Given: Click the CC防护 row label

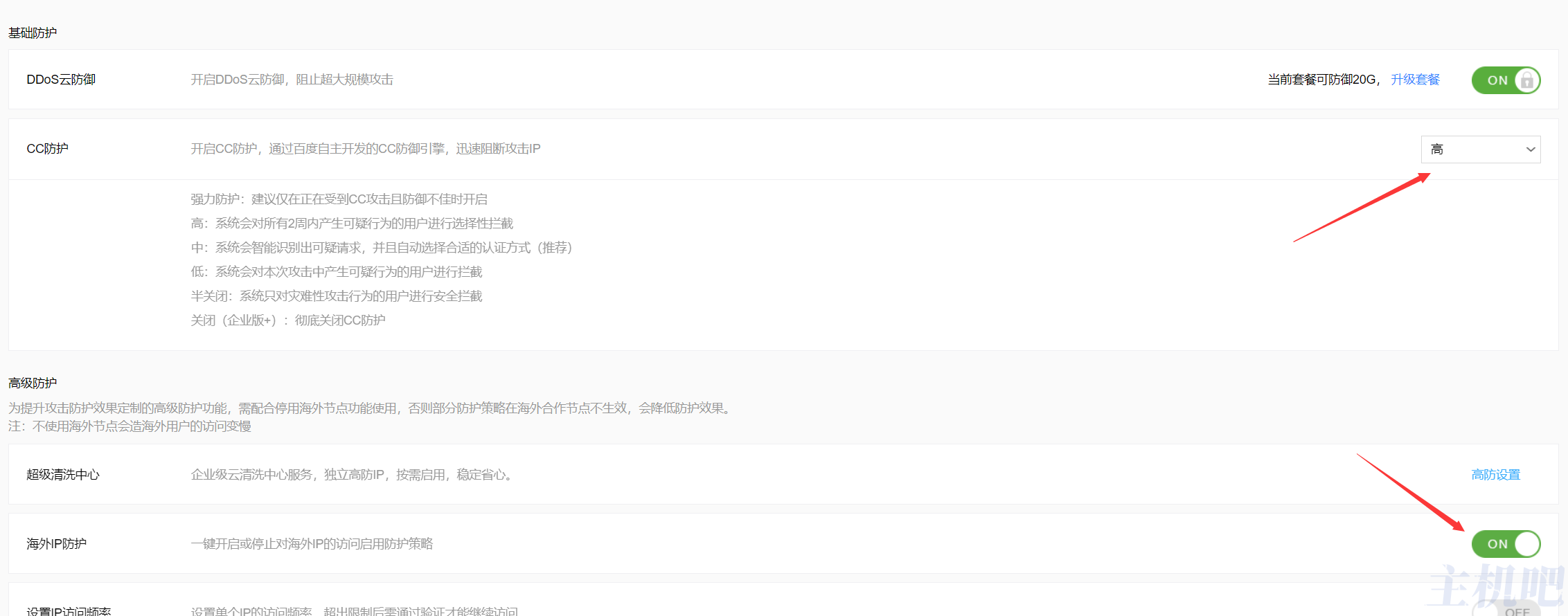Looking at the screenshot, I should 47,149.
